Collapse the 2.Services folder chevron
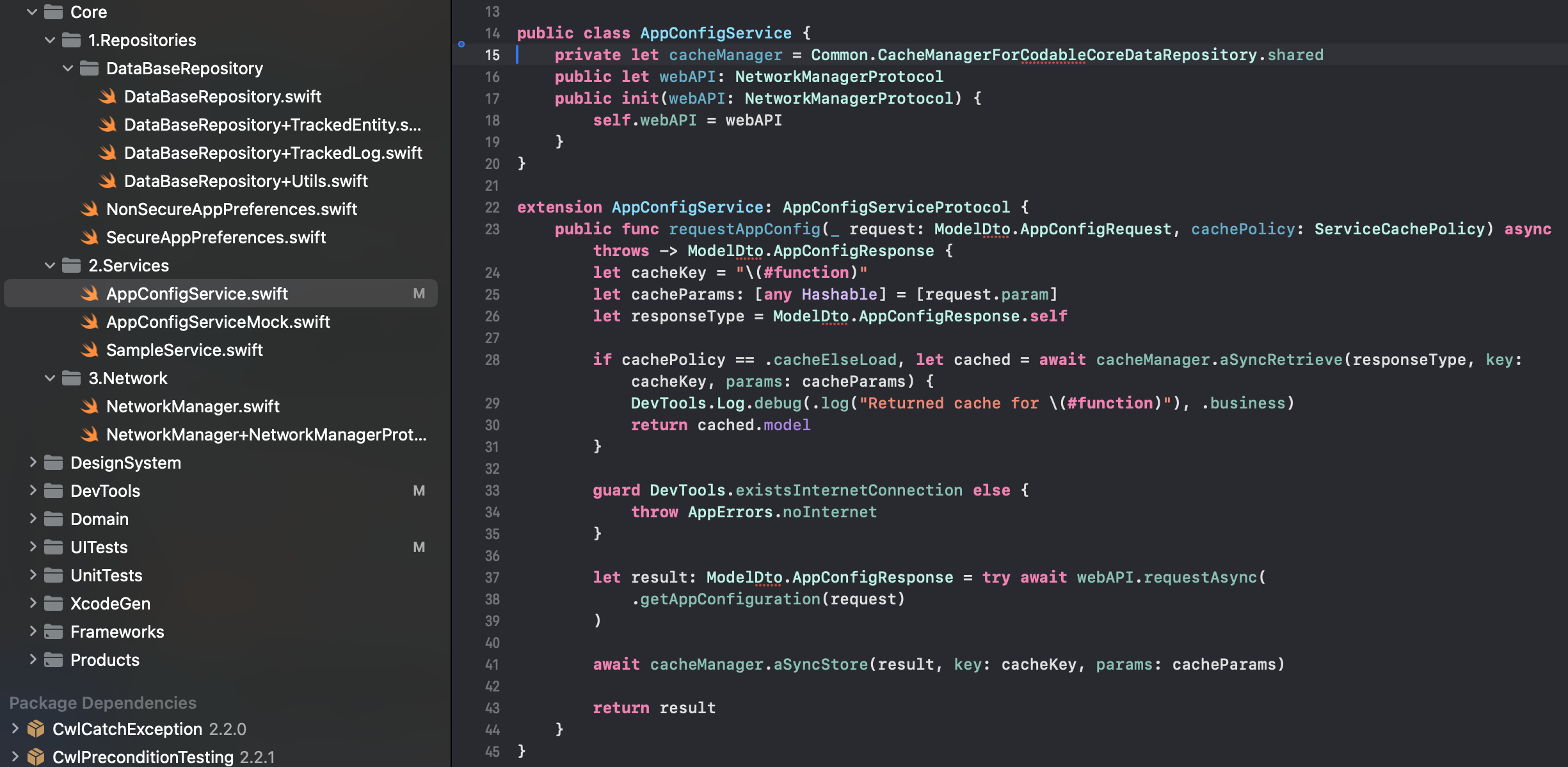Viewport: 1568px width, 767px height. pyautogui.click(x=50, y=266)
